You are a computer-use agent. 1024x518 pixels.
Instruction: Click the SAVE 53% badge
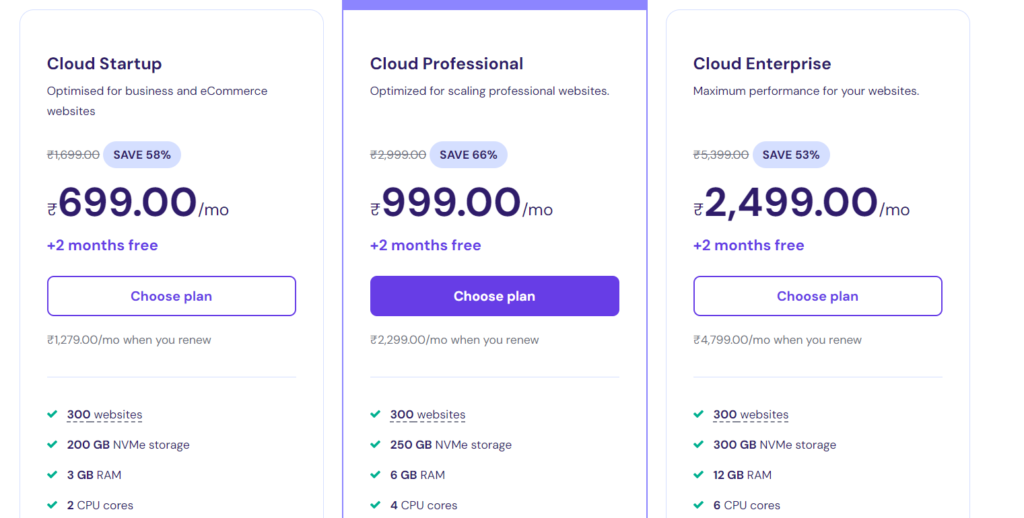[x=791, y=155]
